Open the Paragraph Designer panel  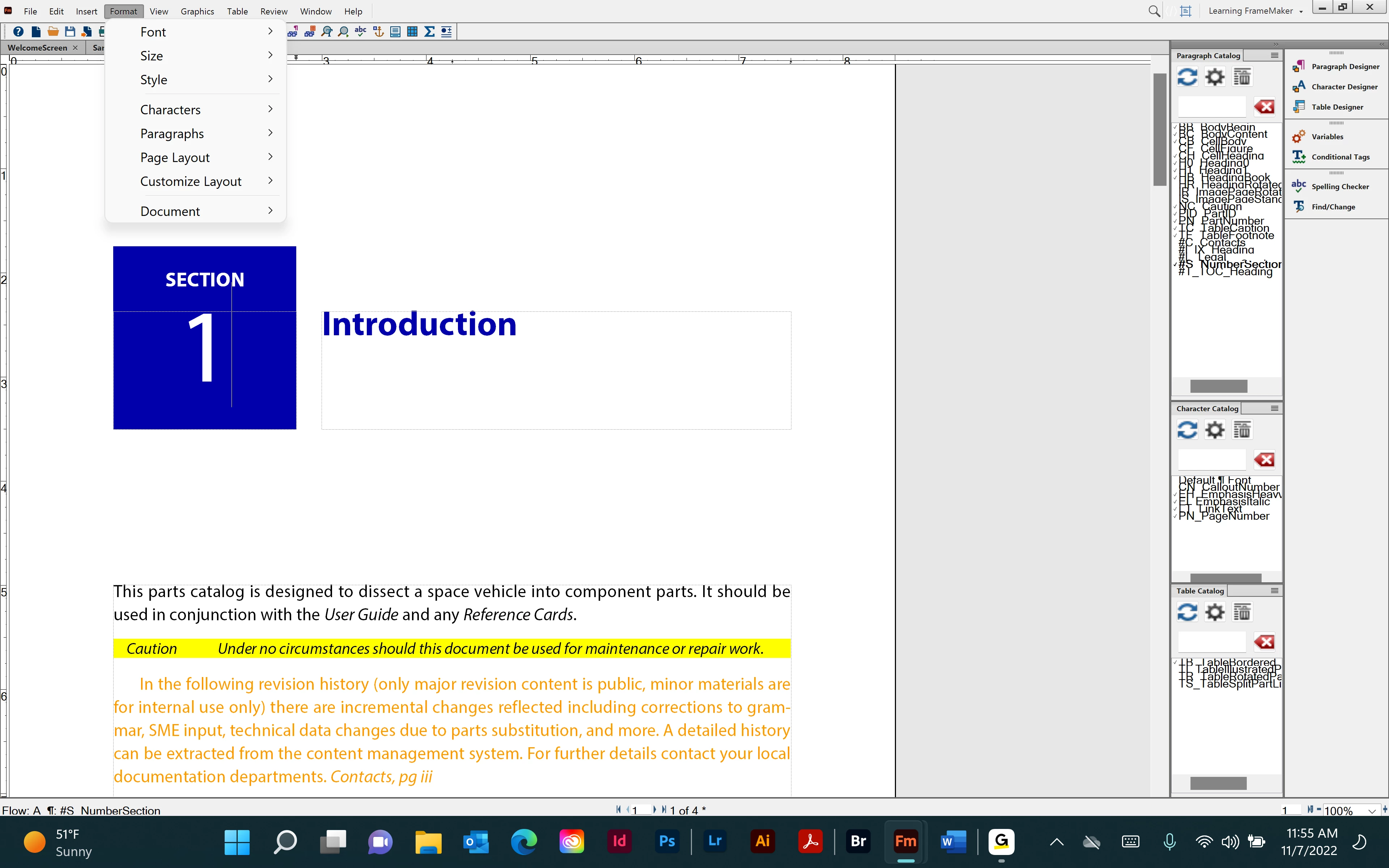coord(1345,67)
